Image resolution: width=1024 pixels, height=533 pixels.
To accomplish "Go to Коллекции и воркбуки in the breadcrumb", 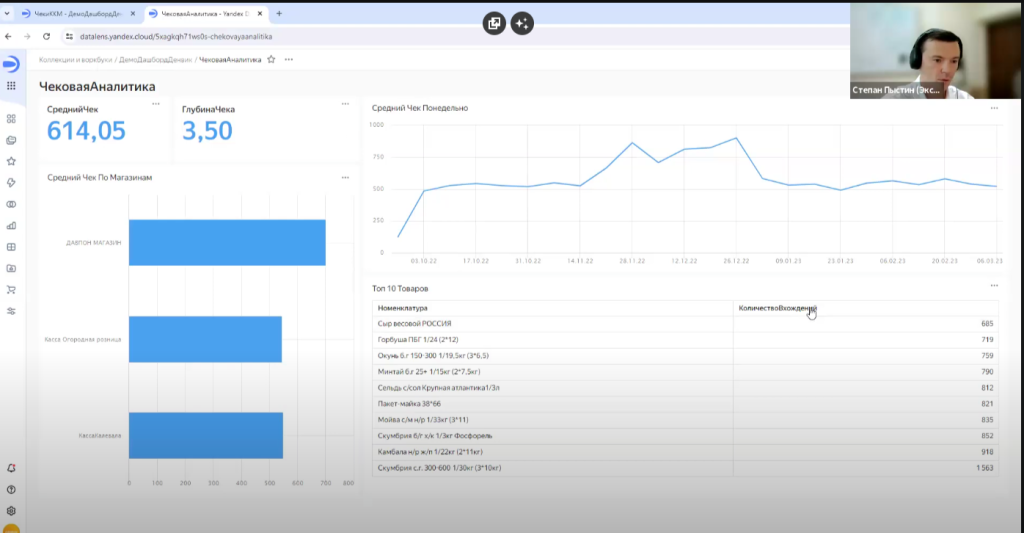I will (74, 60).
